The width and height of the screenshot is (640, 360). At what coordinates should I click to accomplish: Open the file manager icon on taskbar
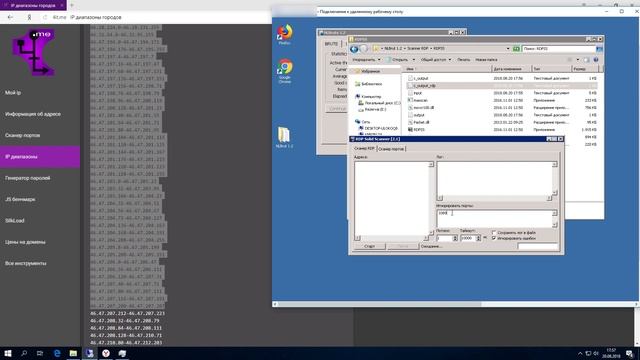tap(73, 353)
